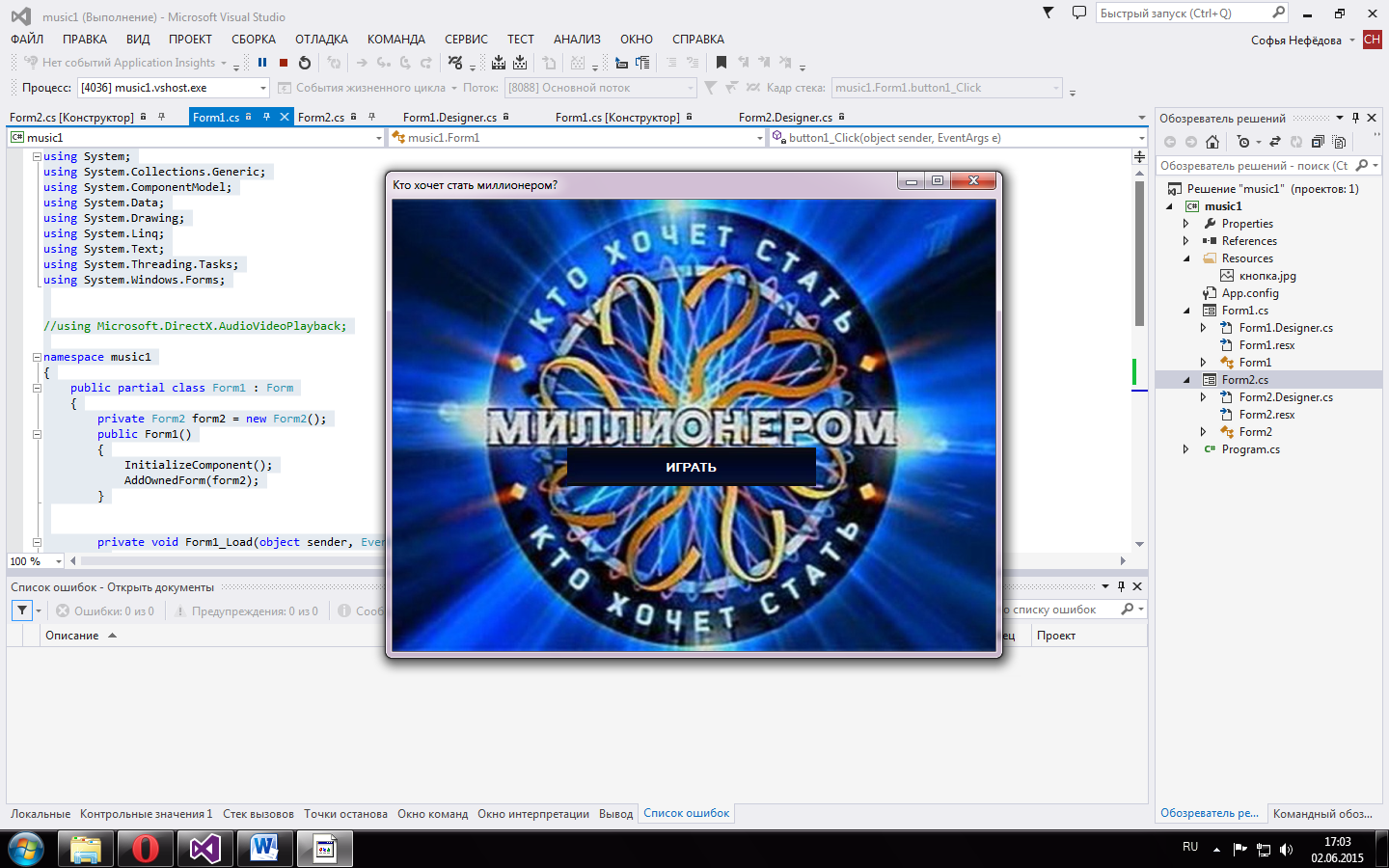Open the ФАЙЛ menu
Viewport: 1389px width, 868px height.
27,40
